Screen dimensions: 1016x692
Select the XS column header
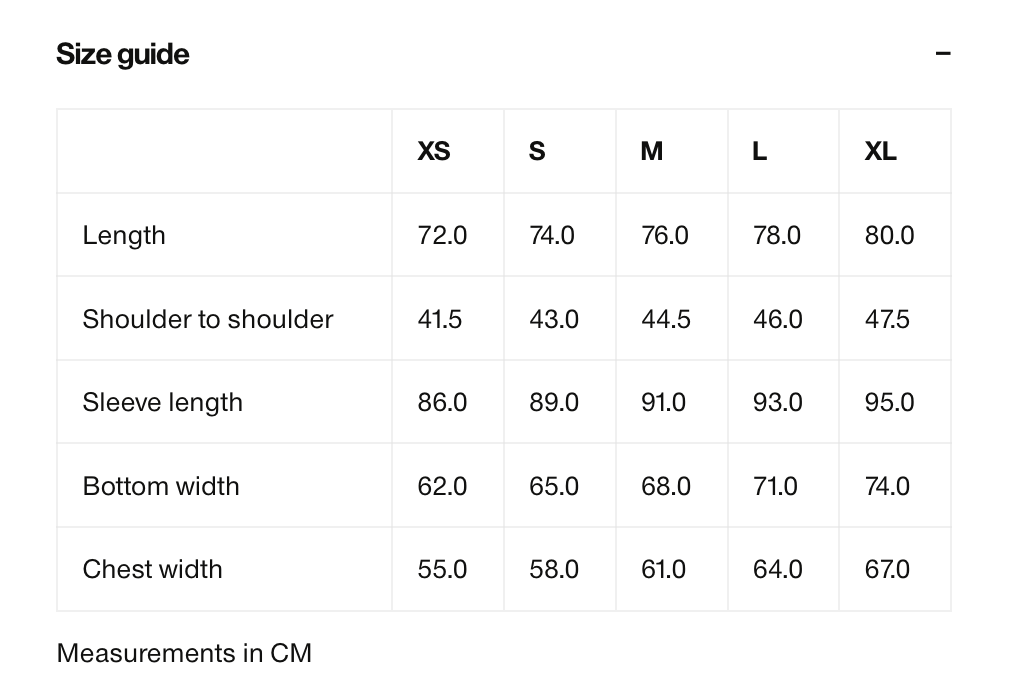[x=433, y=151]
